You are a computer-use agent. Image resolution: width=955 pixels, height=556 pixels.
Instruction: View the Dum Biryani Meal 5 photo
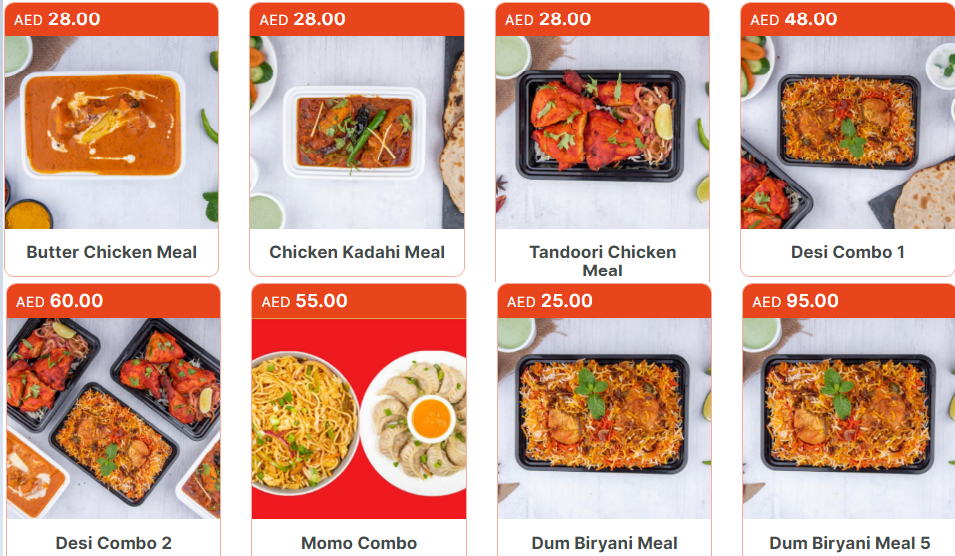pos(849,418)
